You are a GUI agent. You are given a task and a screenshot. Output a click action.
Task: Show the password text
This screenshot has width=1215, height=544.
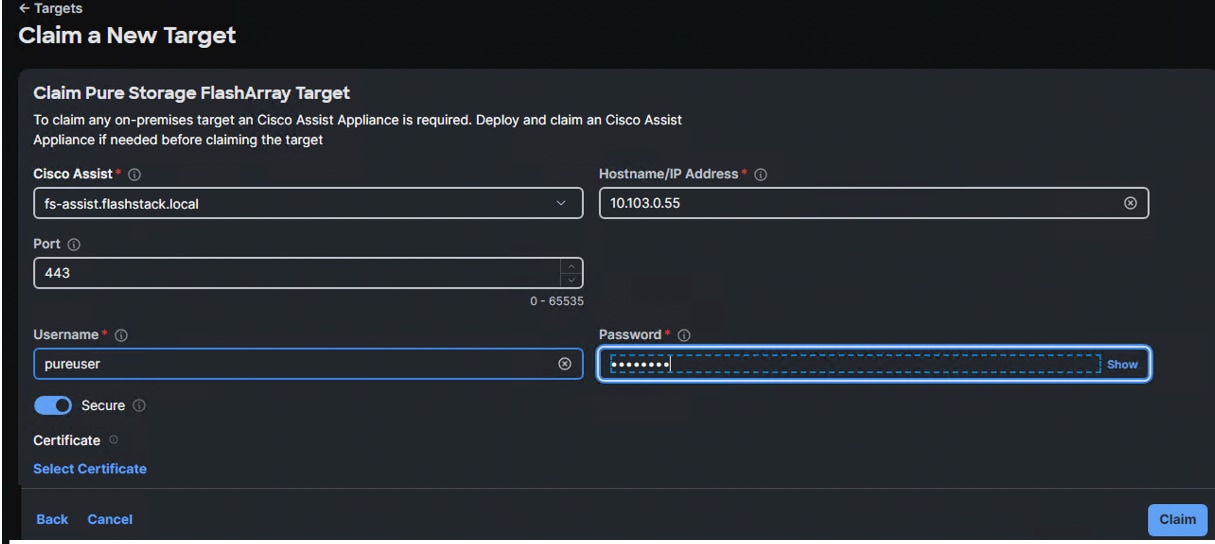click(x=1122, y=364)
